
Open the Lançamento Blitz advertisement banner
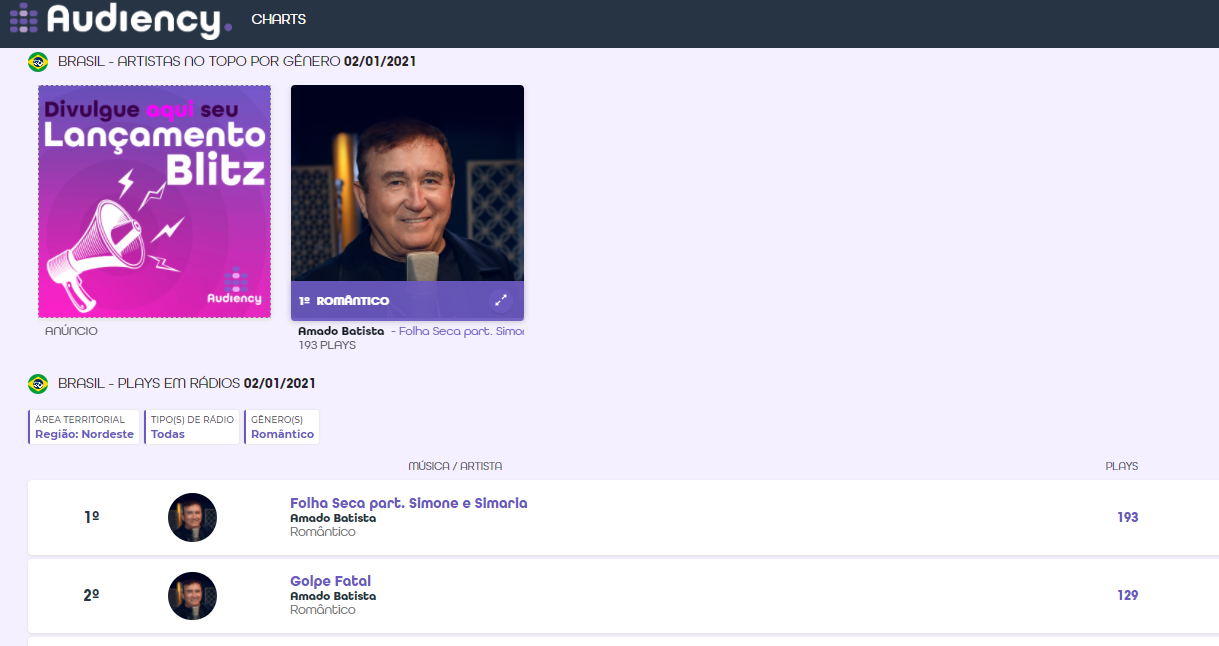(154, 201)
